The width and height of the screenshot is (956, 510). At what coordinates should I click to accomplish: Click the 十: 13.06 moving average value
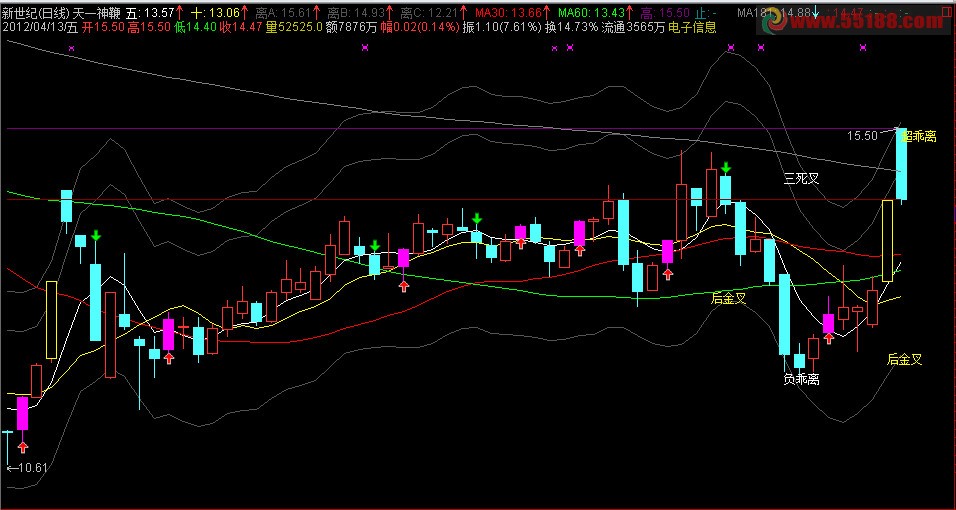pos(215,12)
